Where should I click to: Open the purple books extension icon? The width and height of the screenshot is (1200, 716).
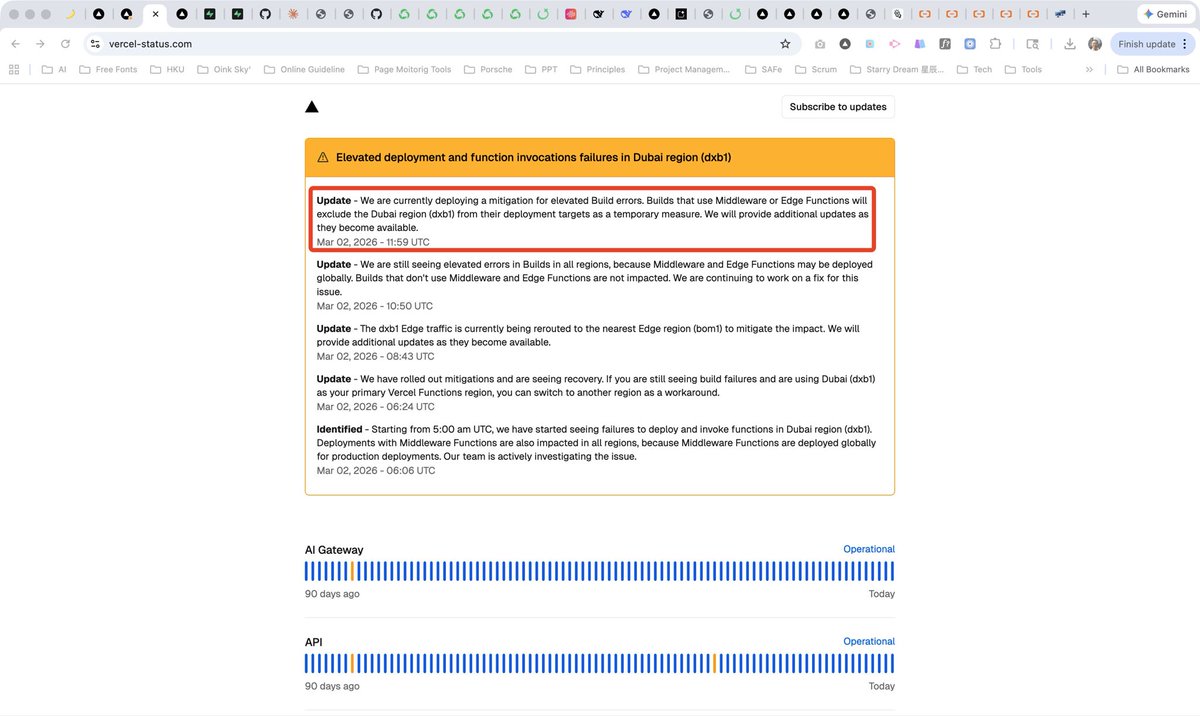click(x=919, y=44)
